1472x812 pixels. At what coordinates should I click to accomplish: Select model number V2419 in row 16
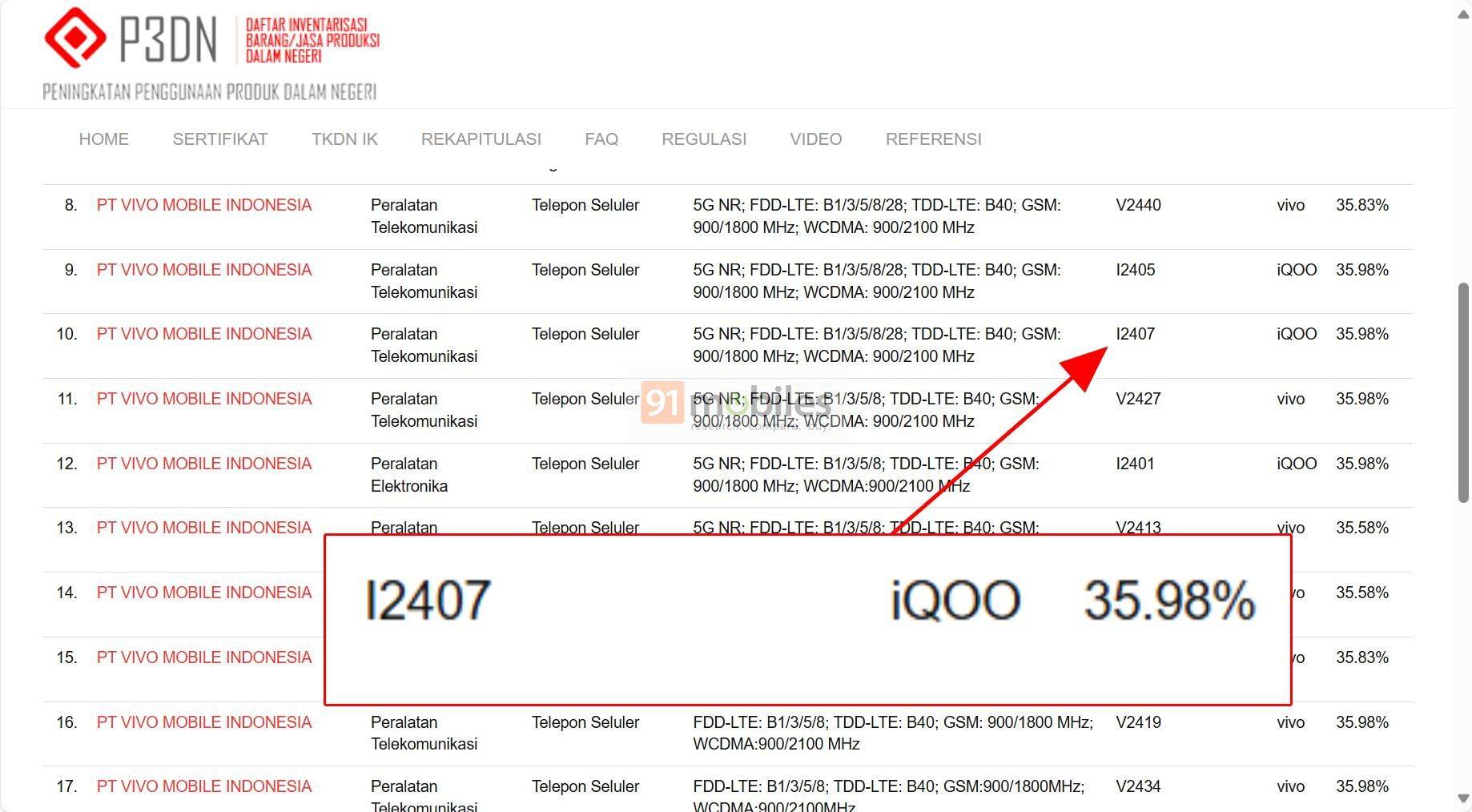pyautogui.click(x=1138, y=722)
